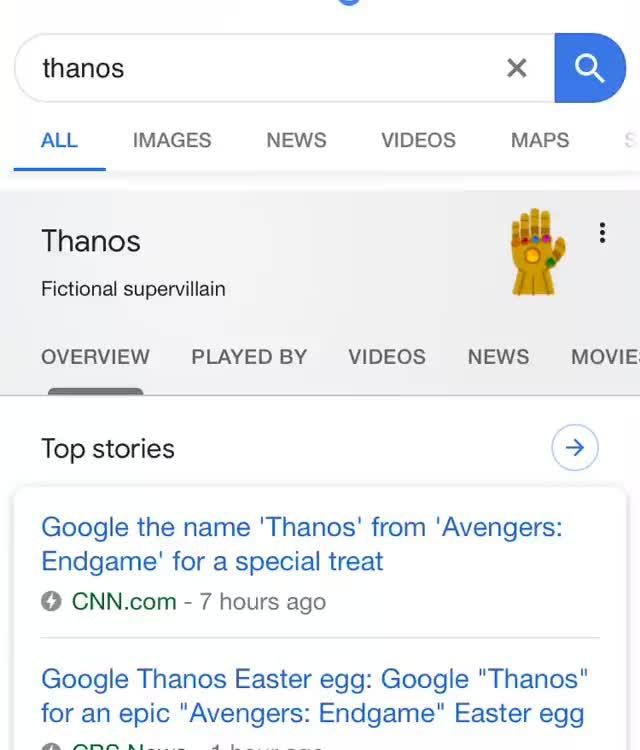Open the CNN article about Googling Thanos

pyautogui.click(x=302, y=544)
